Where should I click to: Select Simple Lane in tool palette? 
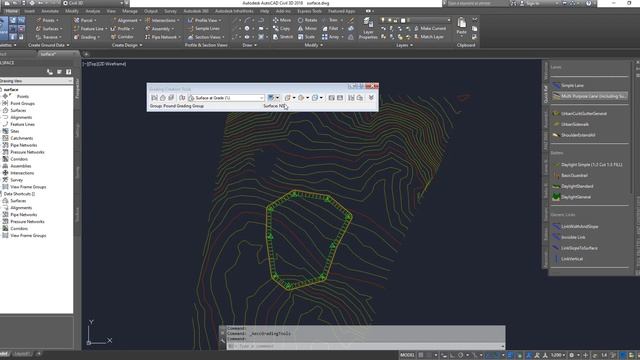click(x=568, y=85)
